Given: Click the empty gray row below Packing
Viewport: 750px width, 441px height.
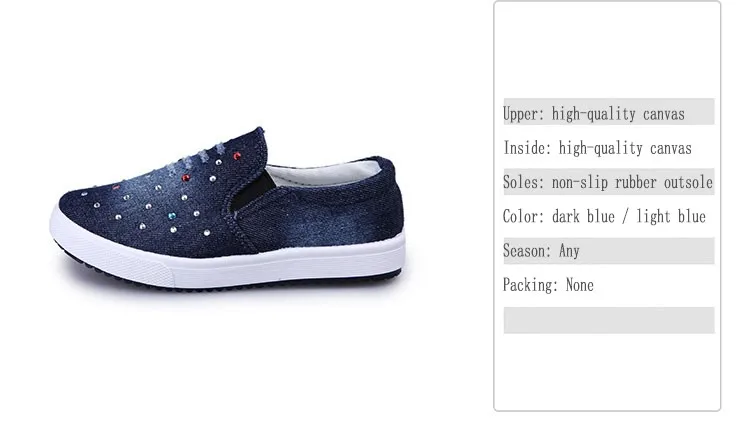Looking at the screenshot, I should [608, 320].
